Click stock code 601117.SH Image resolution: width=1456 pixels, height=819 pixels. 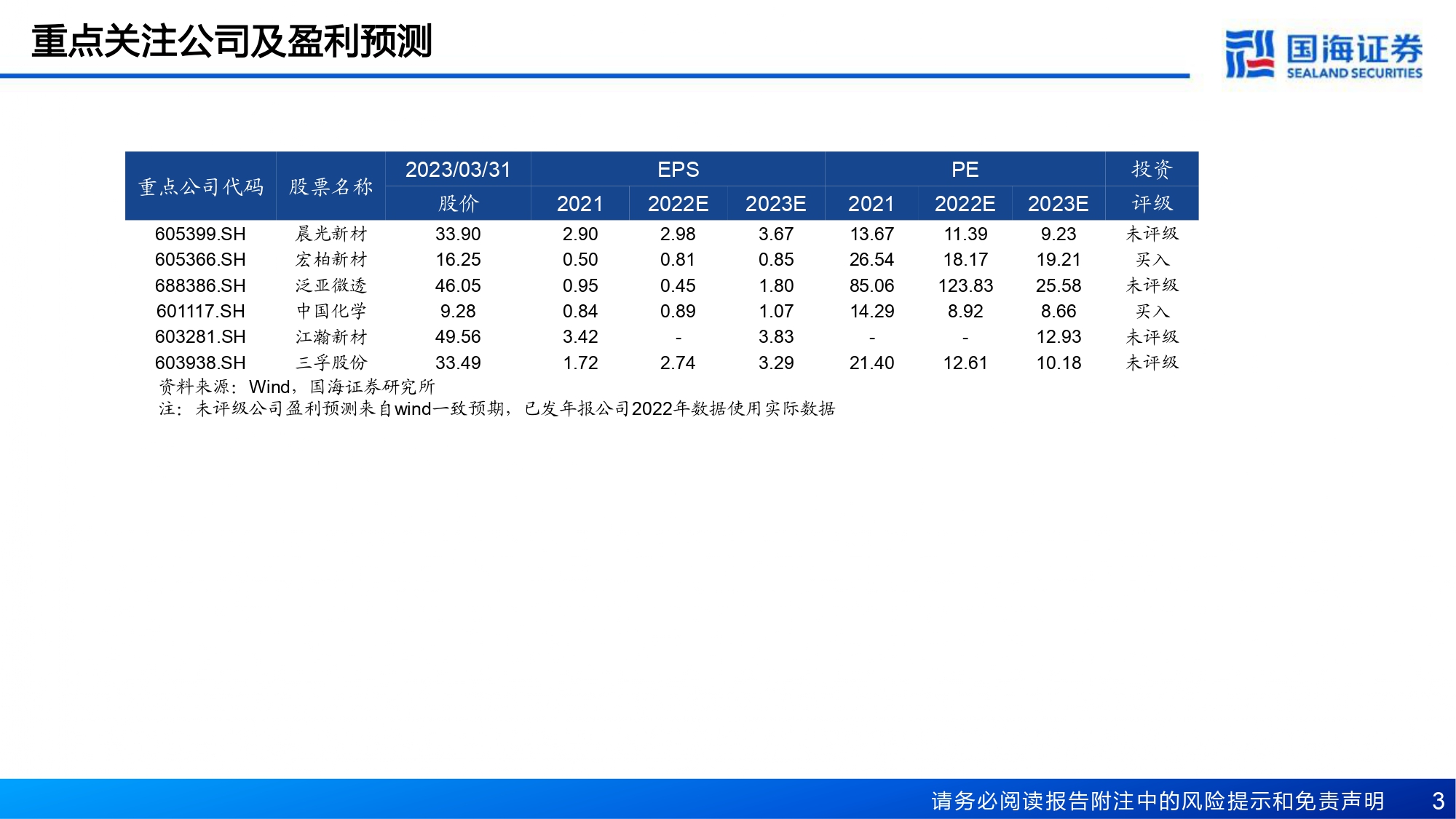200,311
